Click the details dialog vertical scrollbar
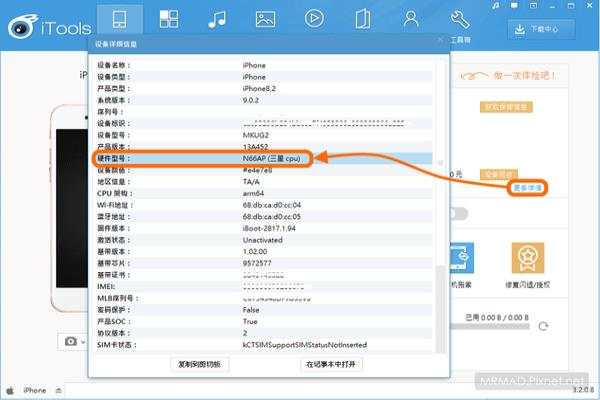This screenshot has height=400, width=600. tap(441, 309)
